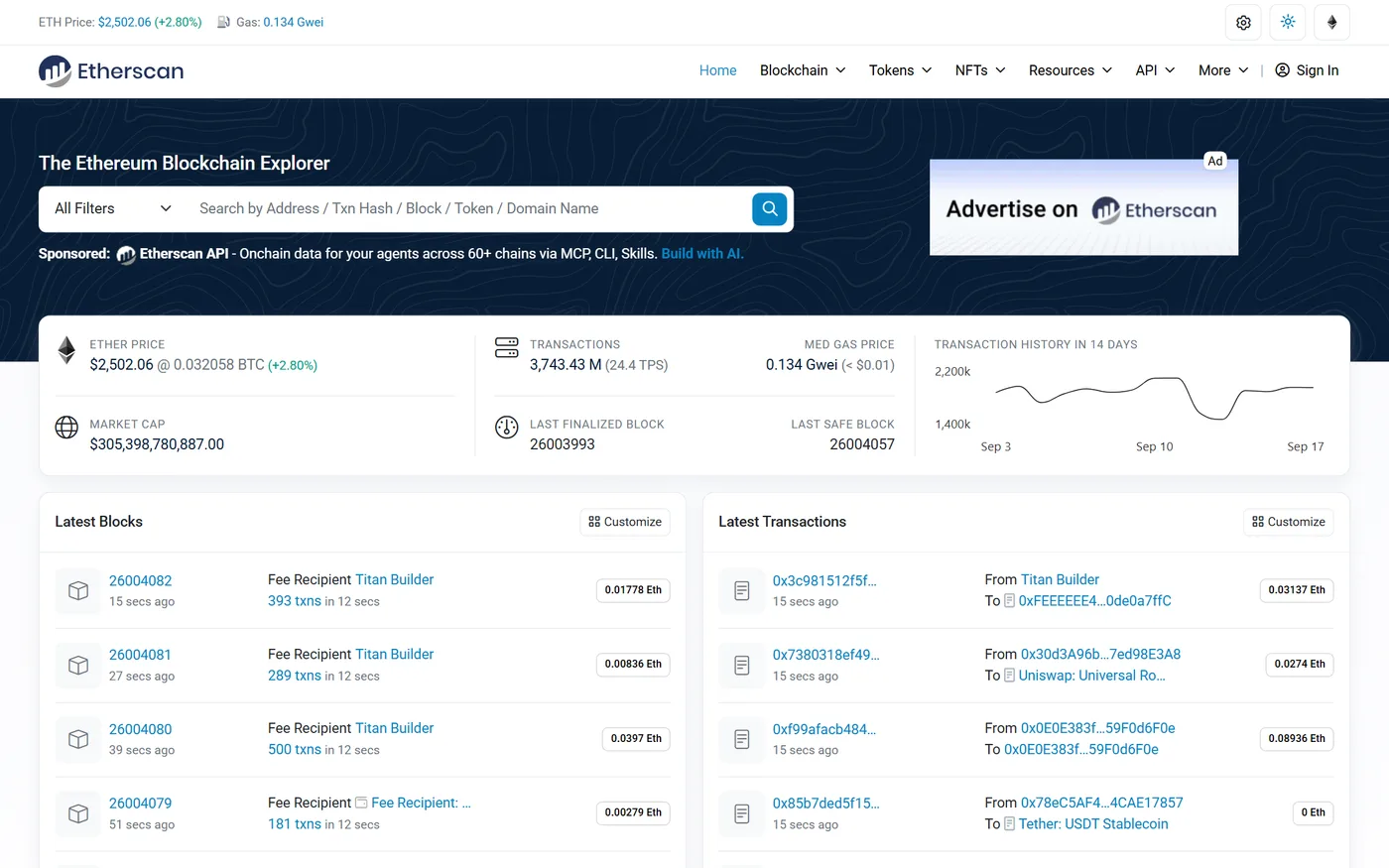Viewport: 1389px width, 868px height.
Task: Click Sign In
Action: click(1307, 70)
